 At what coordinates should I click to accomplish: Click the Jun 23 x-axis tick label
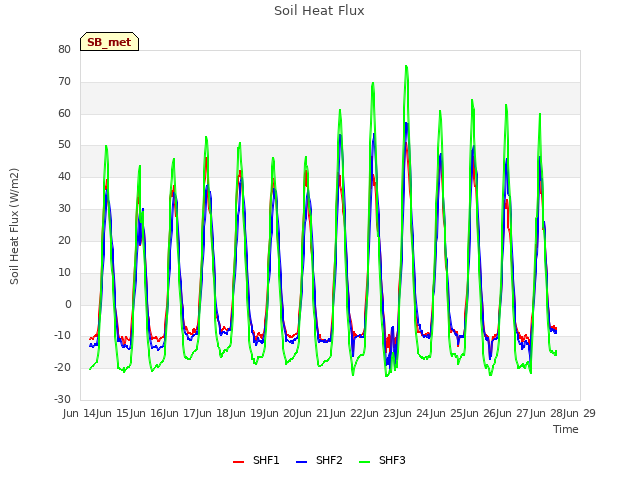pyautogui.click(x=381, y=413)
